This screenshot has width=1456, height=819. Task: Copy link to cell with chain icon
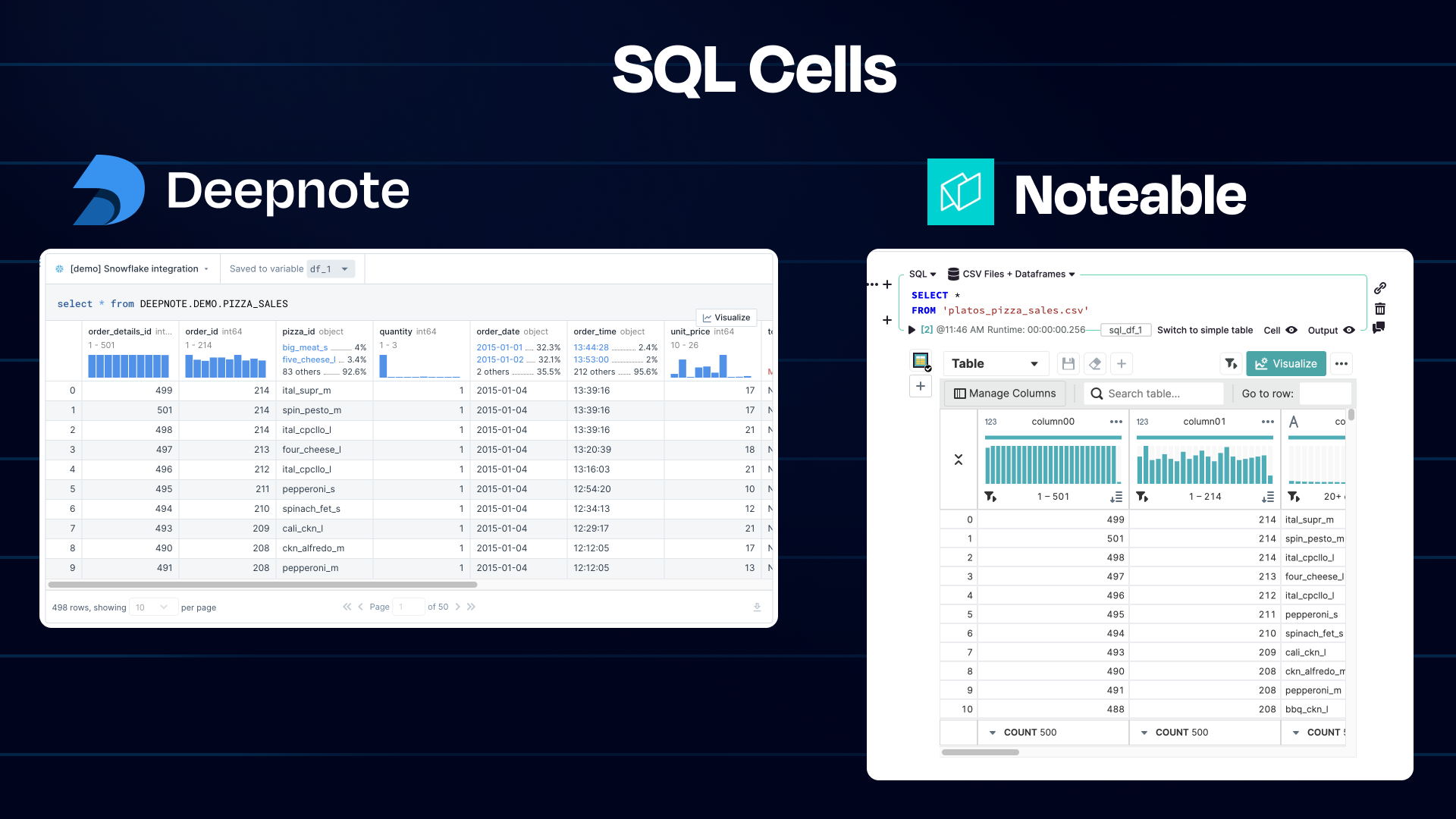point(1380,288)
